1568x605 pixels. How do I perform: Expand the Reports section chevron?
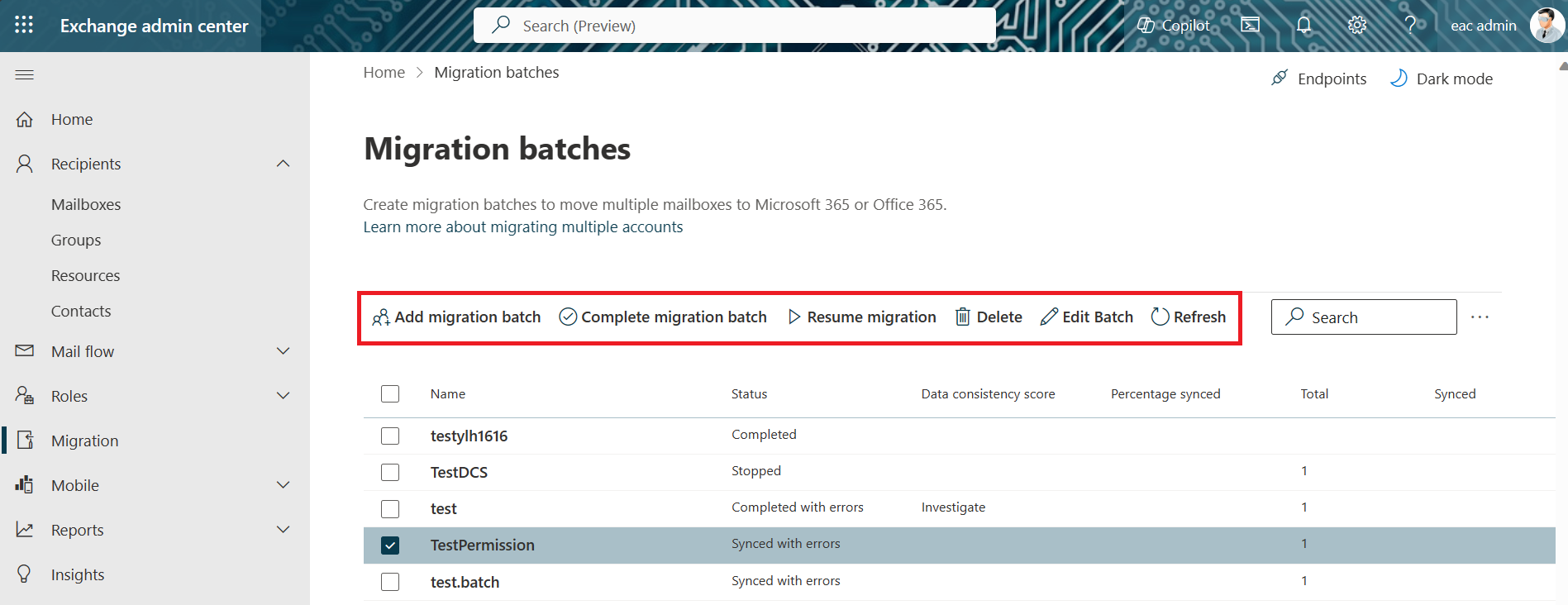coord(284,529)
